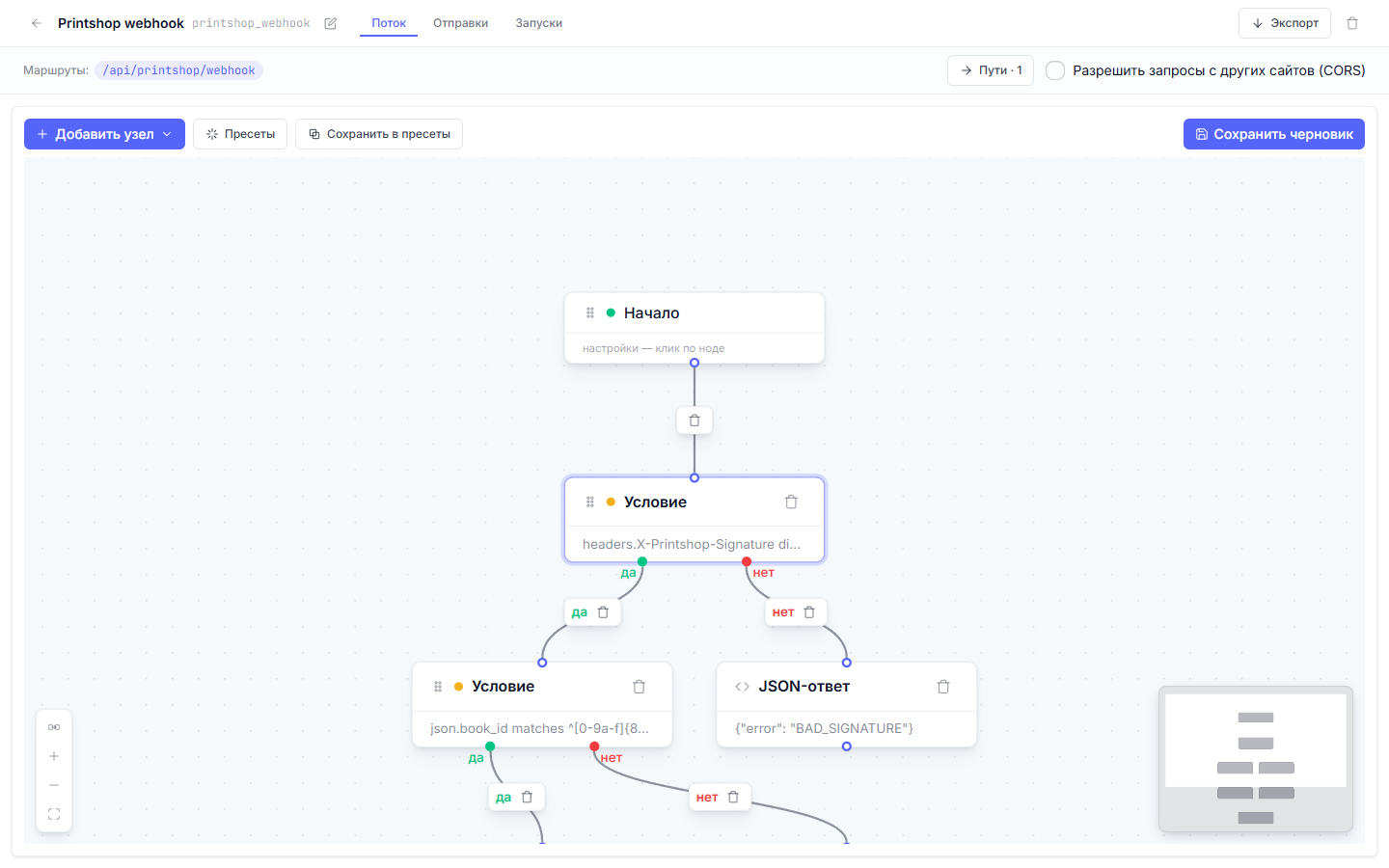Select the JSON-ответ node title
Image resolution: width=1389 pixels, height=868 pixels.
pyautogui.click(x=804, y=687)
